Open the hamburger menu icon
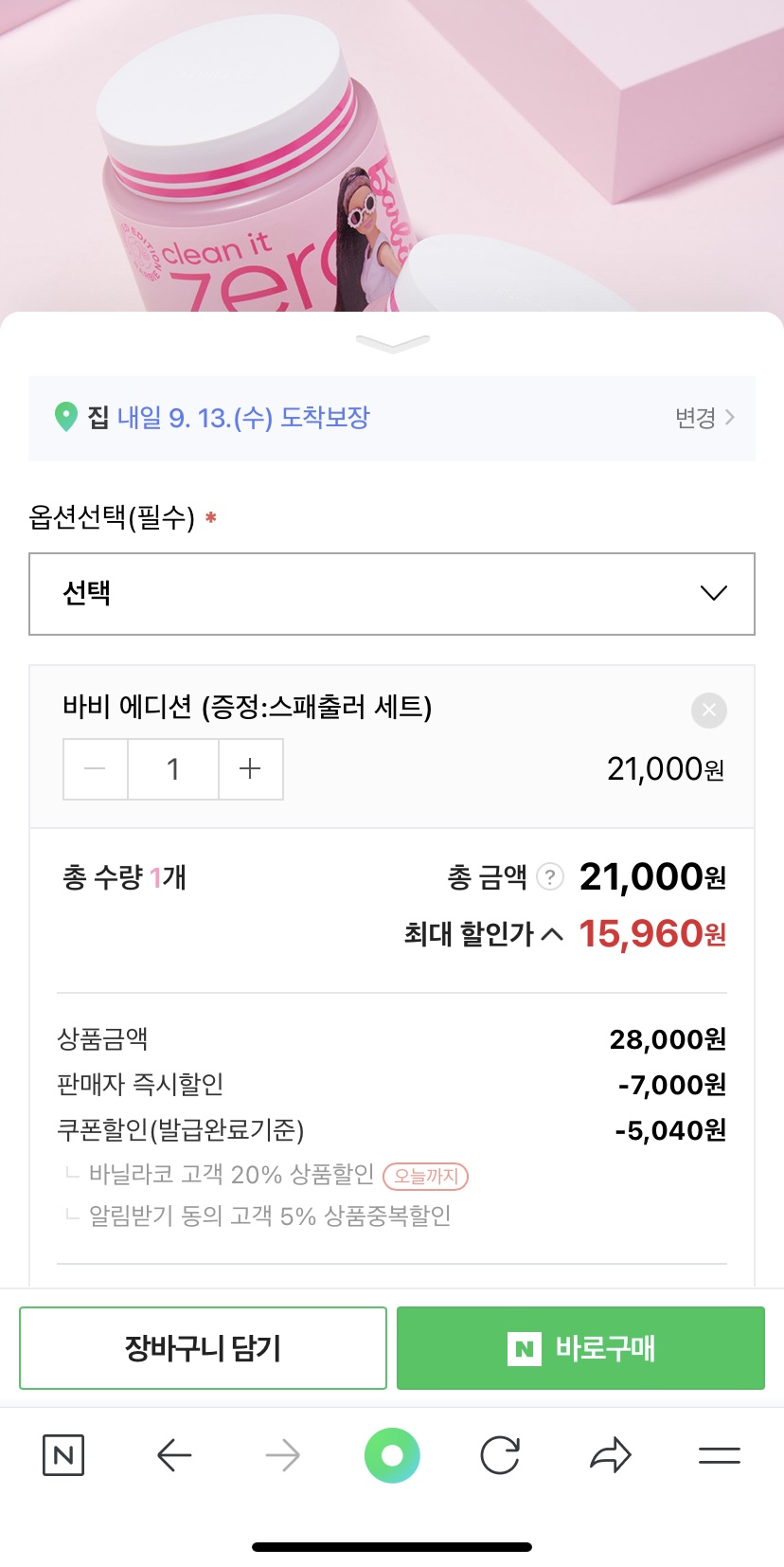The width and height of the screenshot is (784, 1567). (x=720, y=1455)
